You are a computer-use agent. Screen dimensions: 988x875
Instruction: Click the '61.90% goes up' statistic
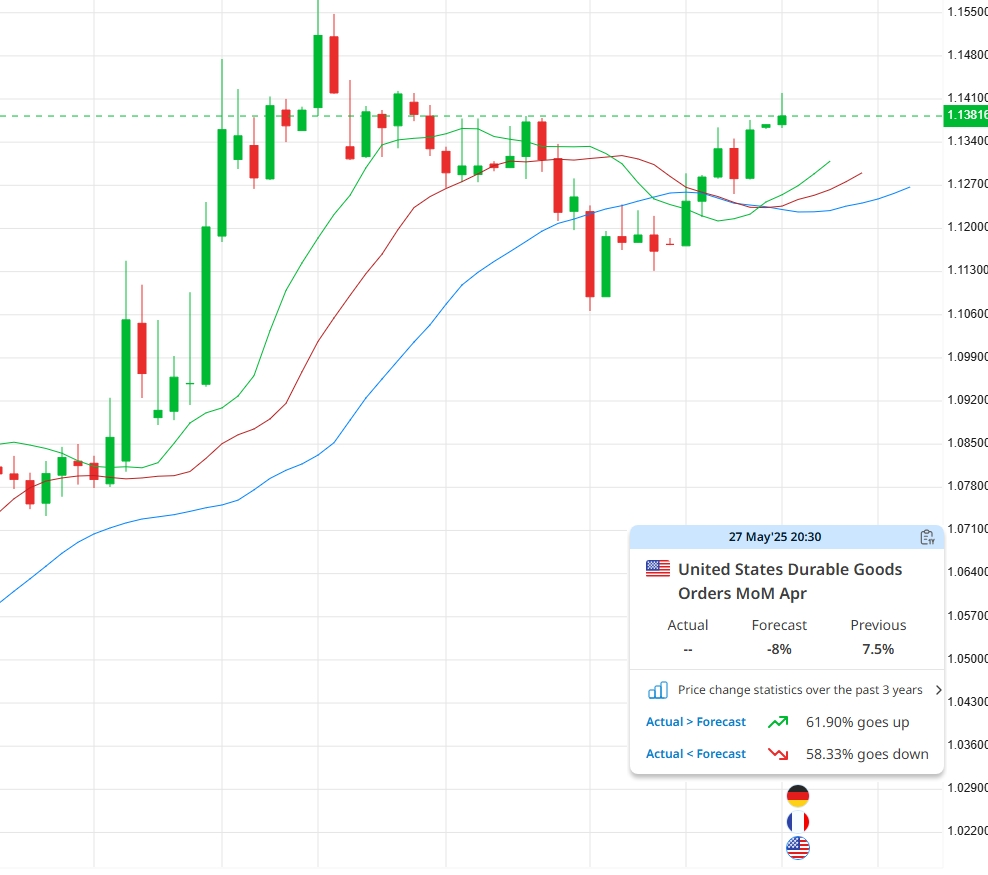pyautogui.click(x=857, y=722)
